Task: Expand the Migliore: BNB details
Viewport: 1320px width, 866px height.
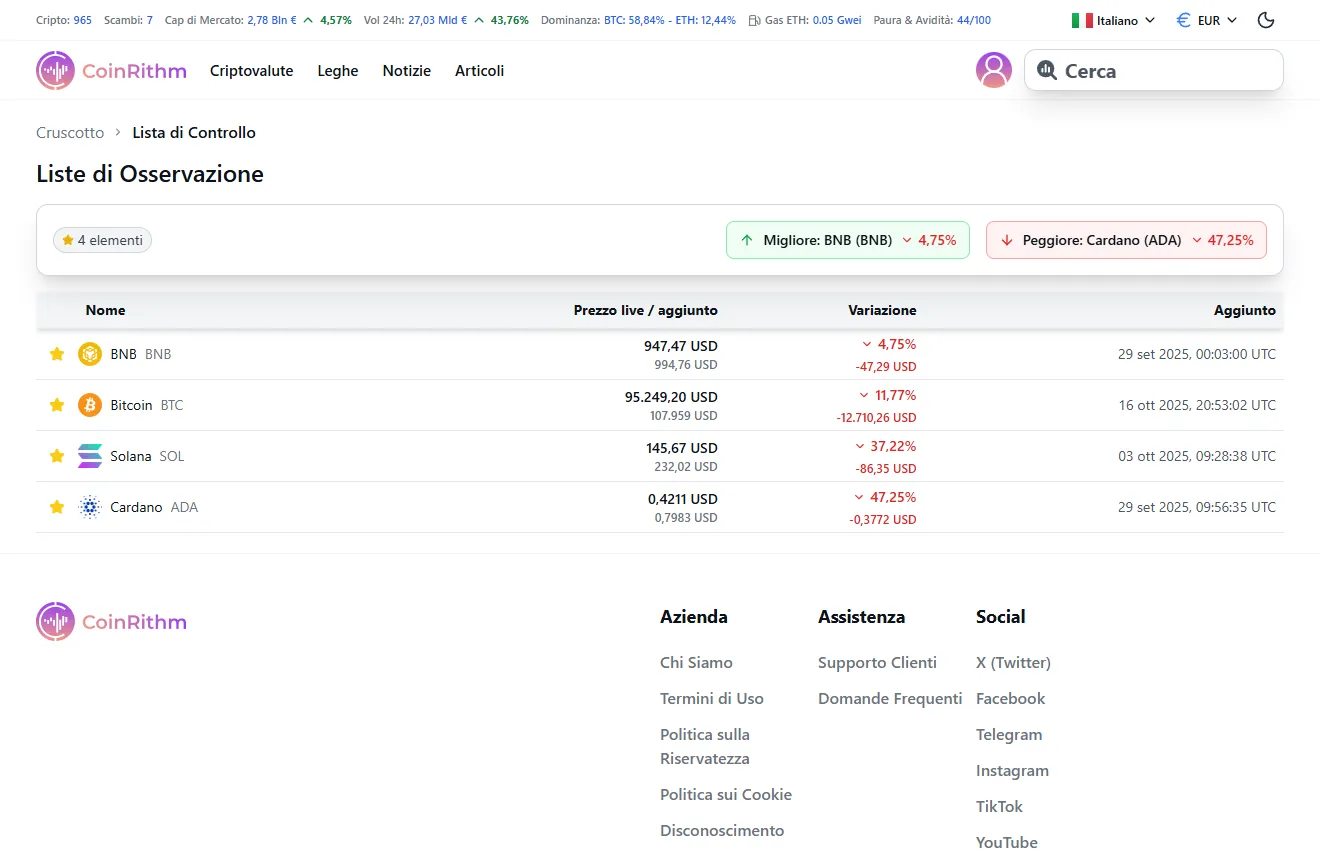Action: pos(847,240)
